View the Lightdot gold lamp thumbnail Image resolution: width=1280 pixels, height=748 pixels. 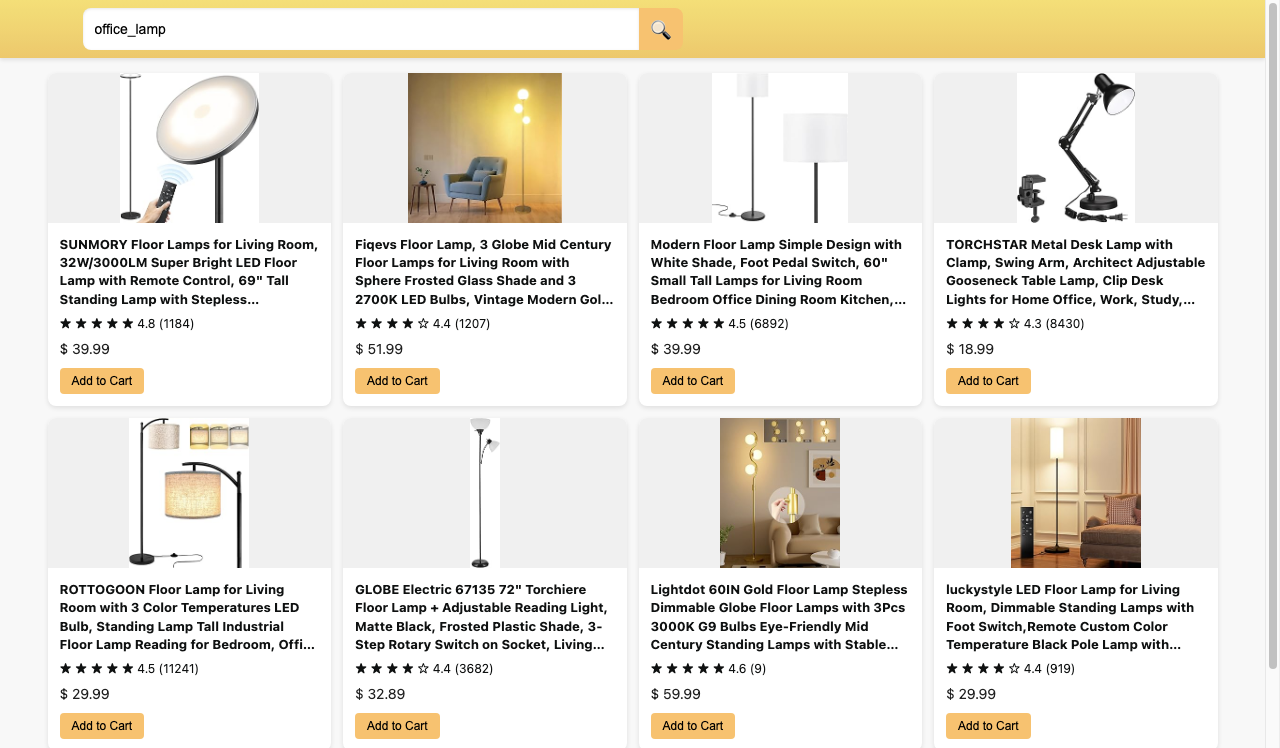pos(780,493)
